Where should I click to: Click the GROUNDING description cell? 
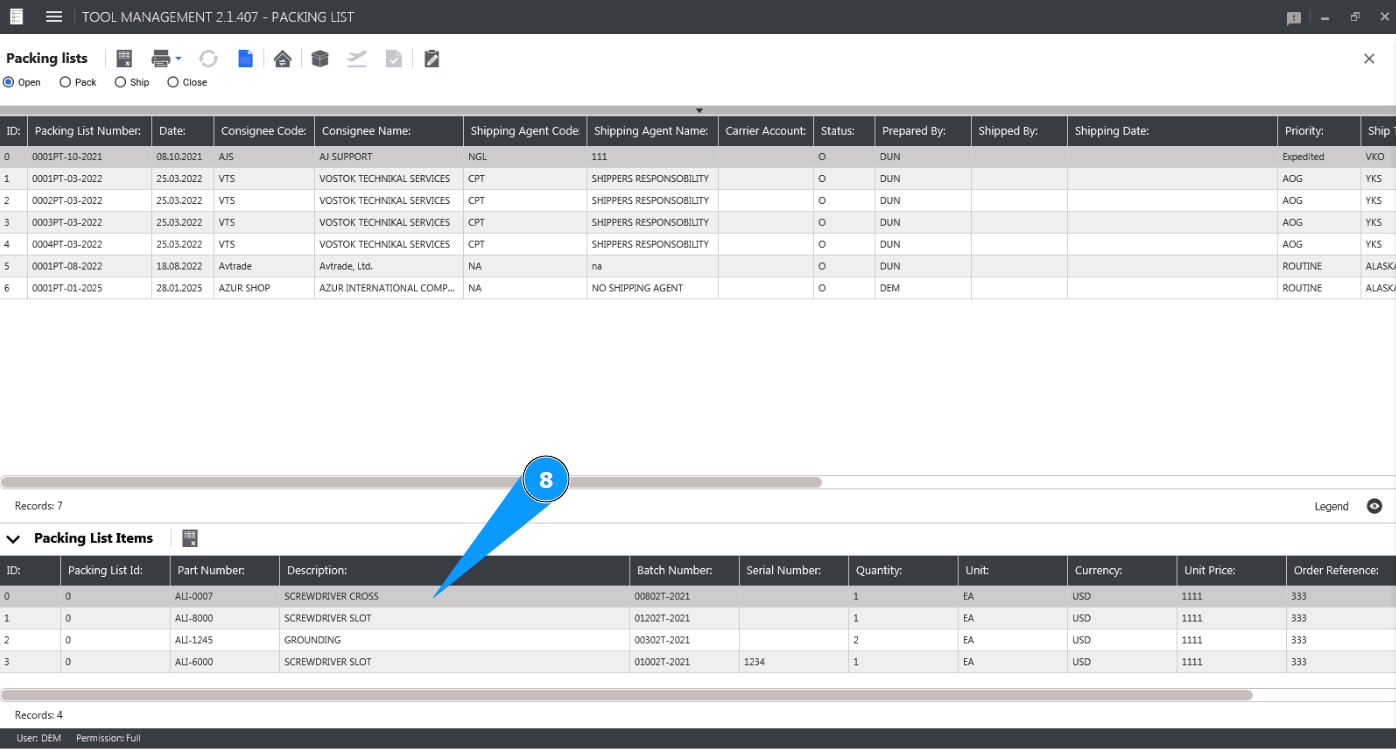(454, 640)
